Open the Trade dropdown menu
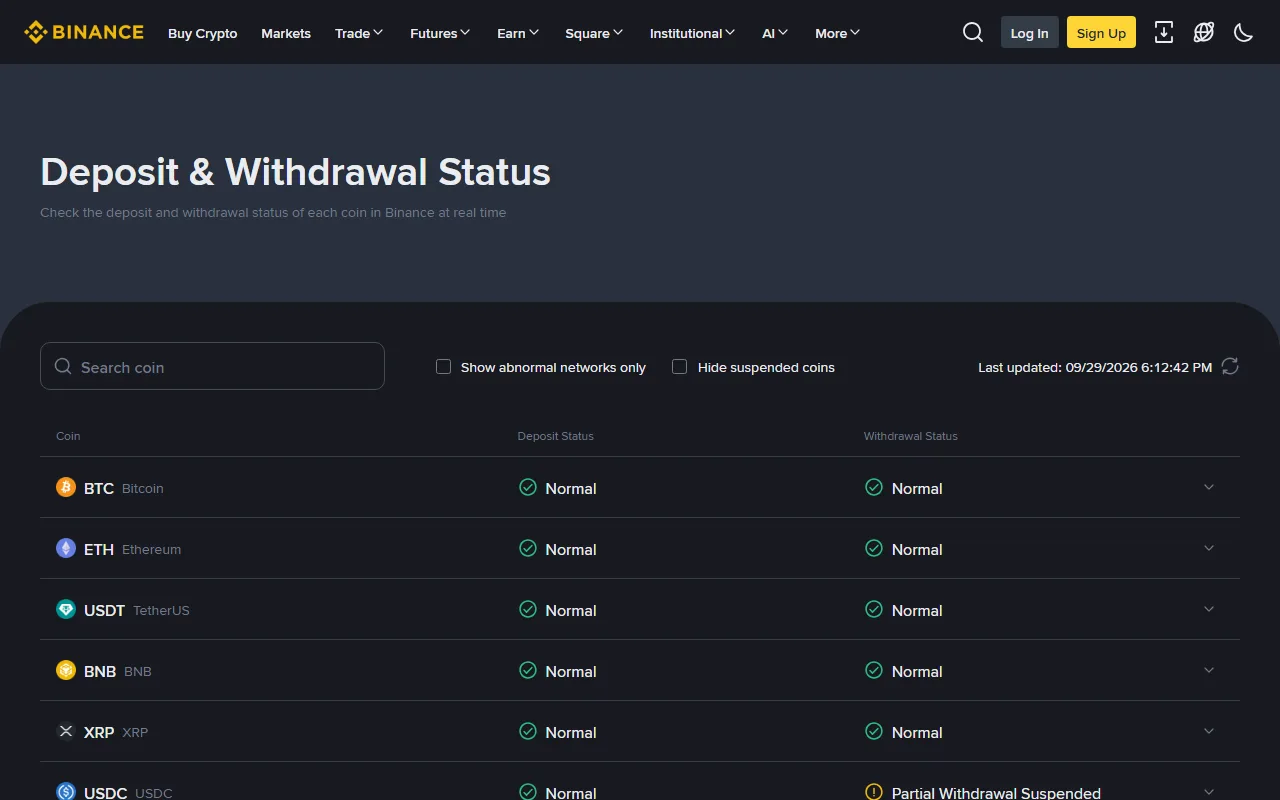Viewport: 1280px width, 800px height. (359, 33)
